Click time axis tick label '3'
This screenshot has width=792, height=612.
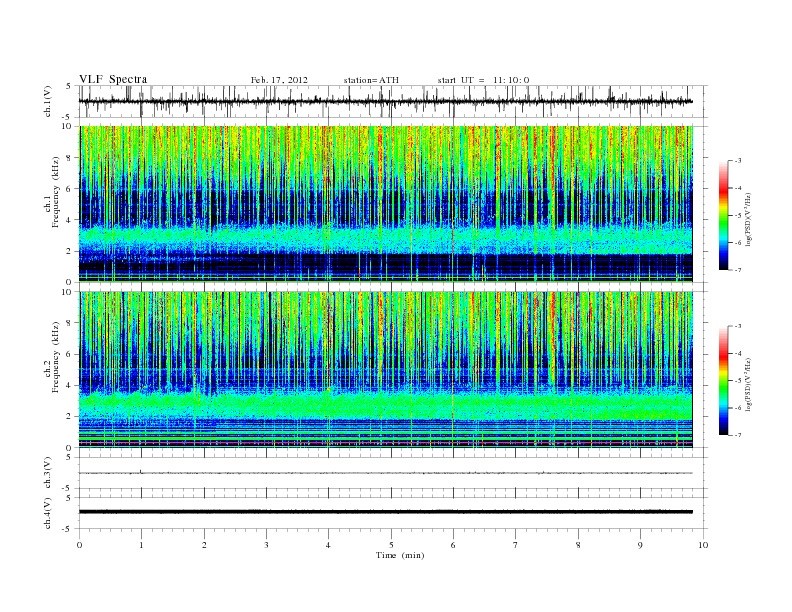[266, 545]
